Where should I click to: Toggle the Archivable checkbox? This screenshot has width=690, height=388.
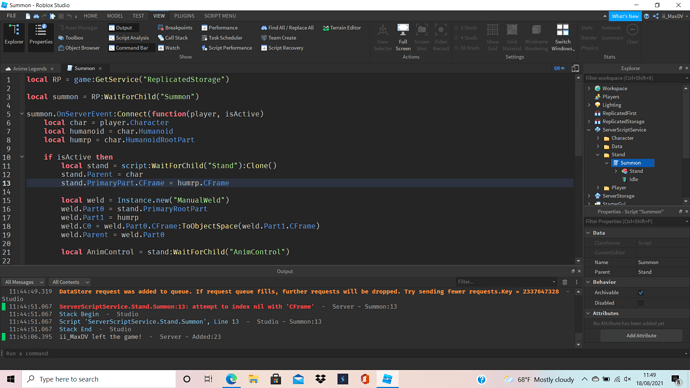tap(641, 293)
